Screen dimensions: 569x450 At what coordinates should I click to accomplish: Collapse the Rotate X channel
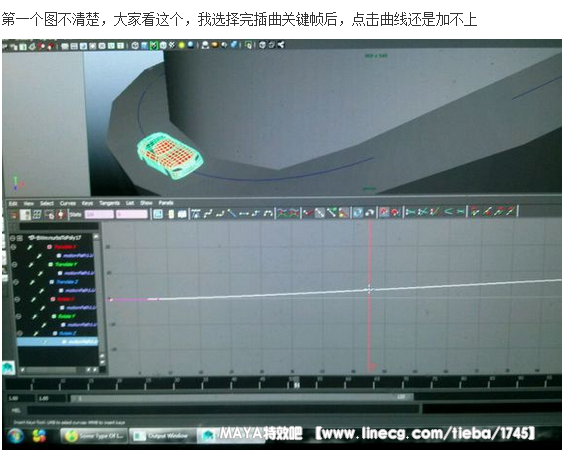[16, 299]
